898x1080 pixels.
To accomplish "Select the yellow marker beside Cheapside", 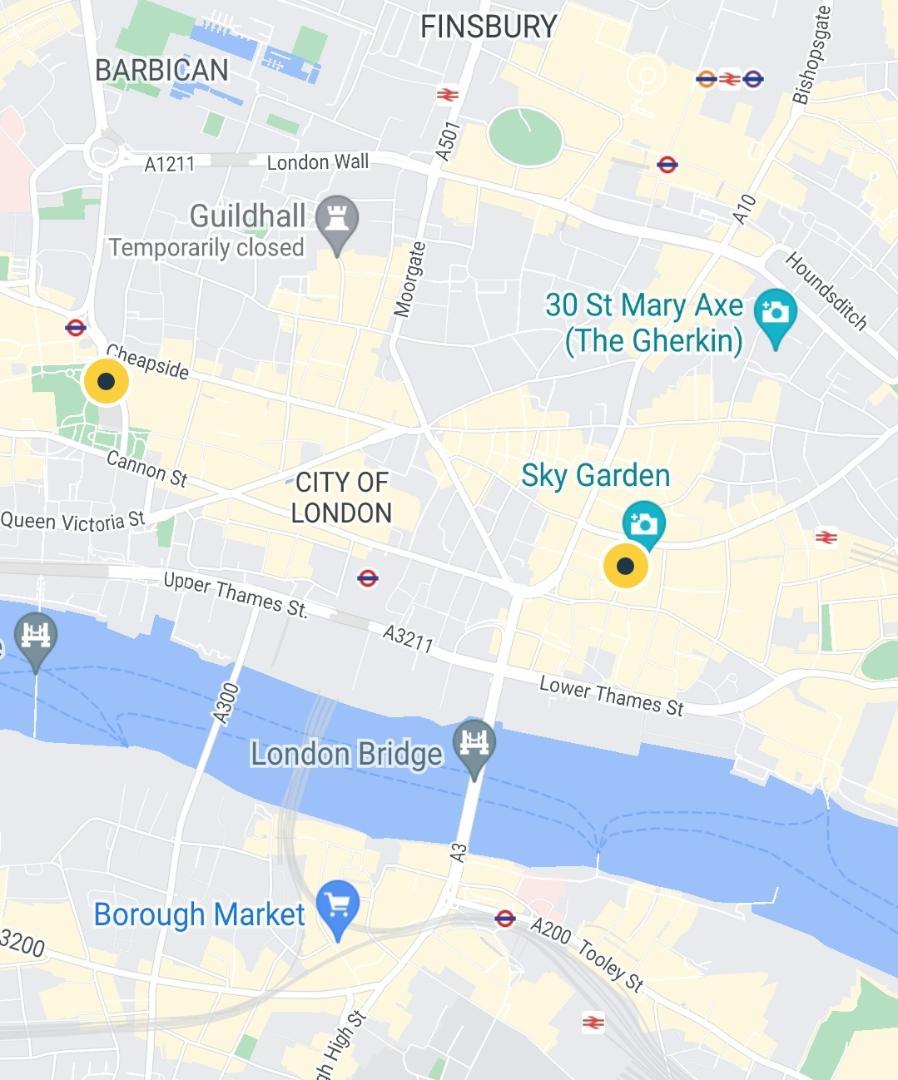I will click(x=106, y=381).
